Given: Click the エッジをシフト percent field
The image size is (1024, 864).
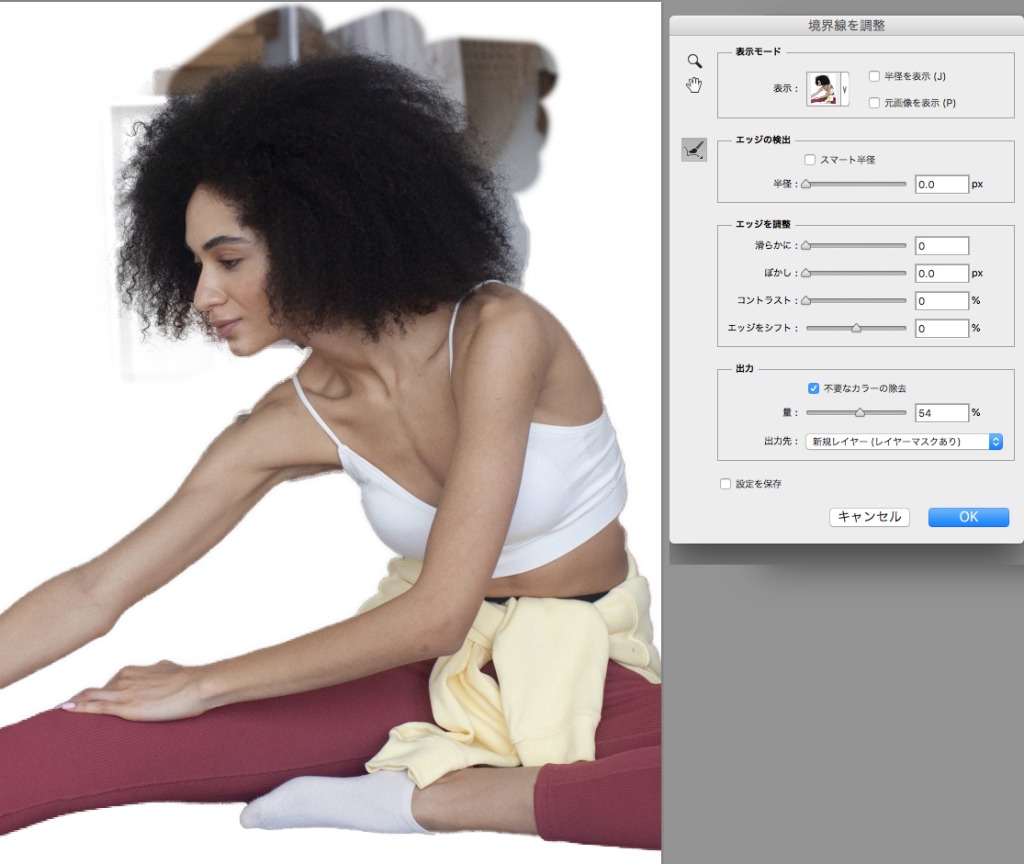Looking at the screenshot, I should [x=942, y=328].
